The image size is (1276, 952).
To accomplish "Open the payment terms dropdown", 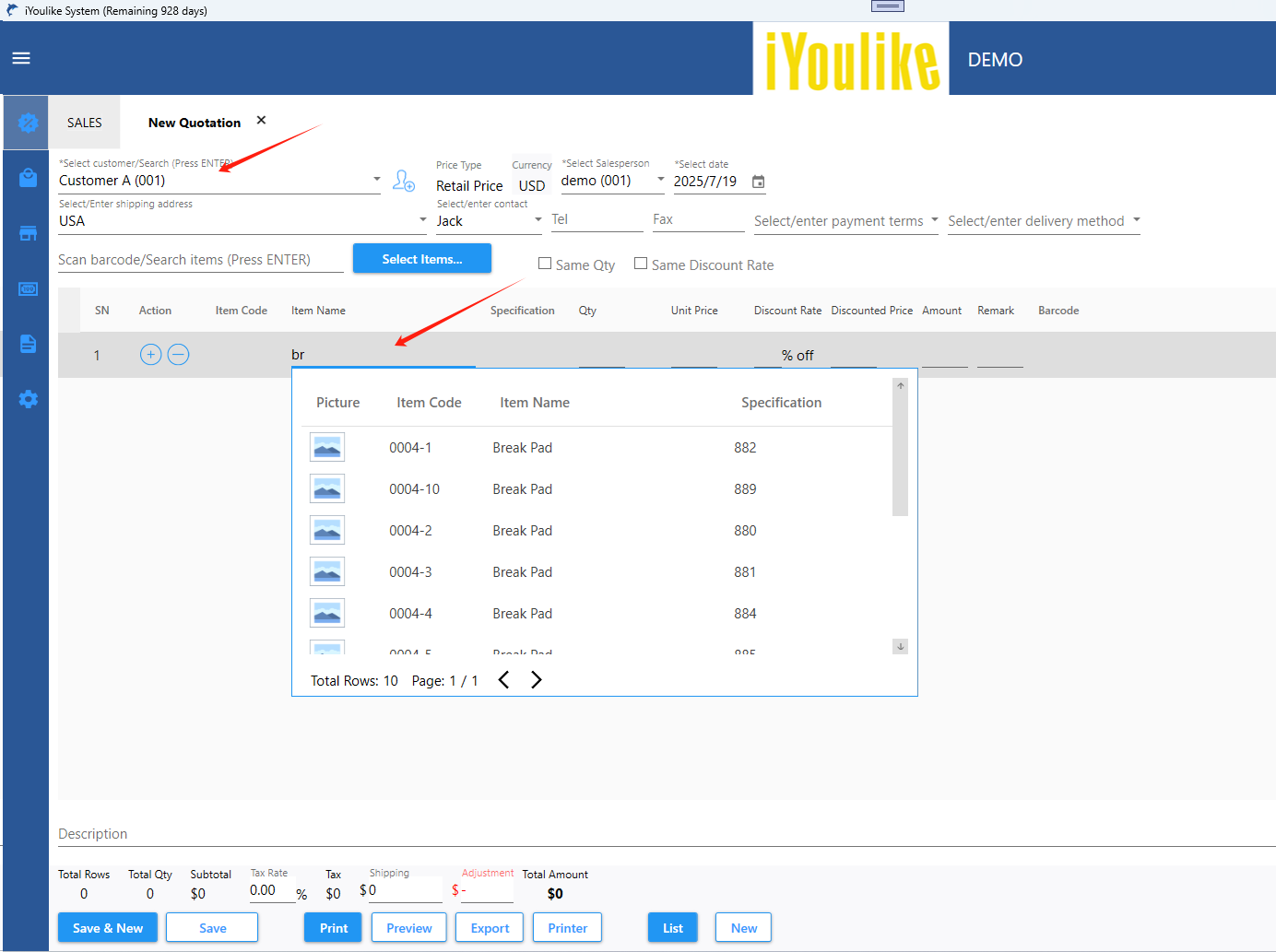I will coord(934,220).
